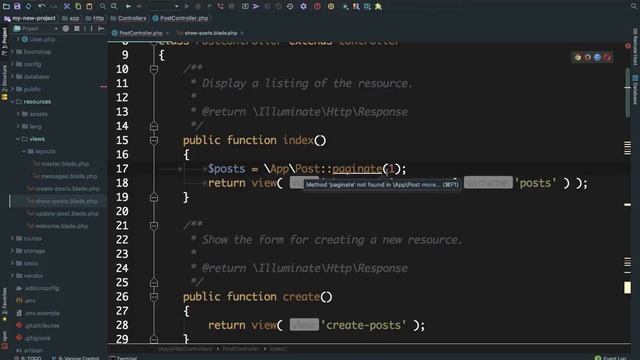Expand the public folder
Viewport: 640px width, 360px height.
tap(13, 89)
